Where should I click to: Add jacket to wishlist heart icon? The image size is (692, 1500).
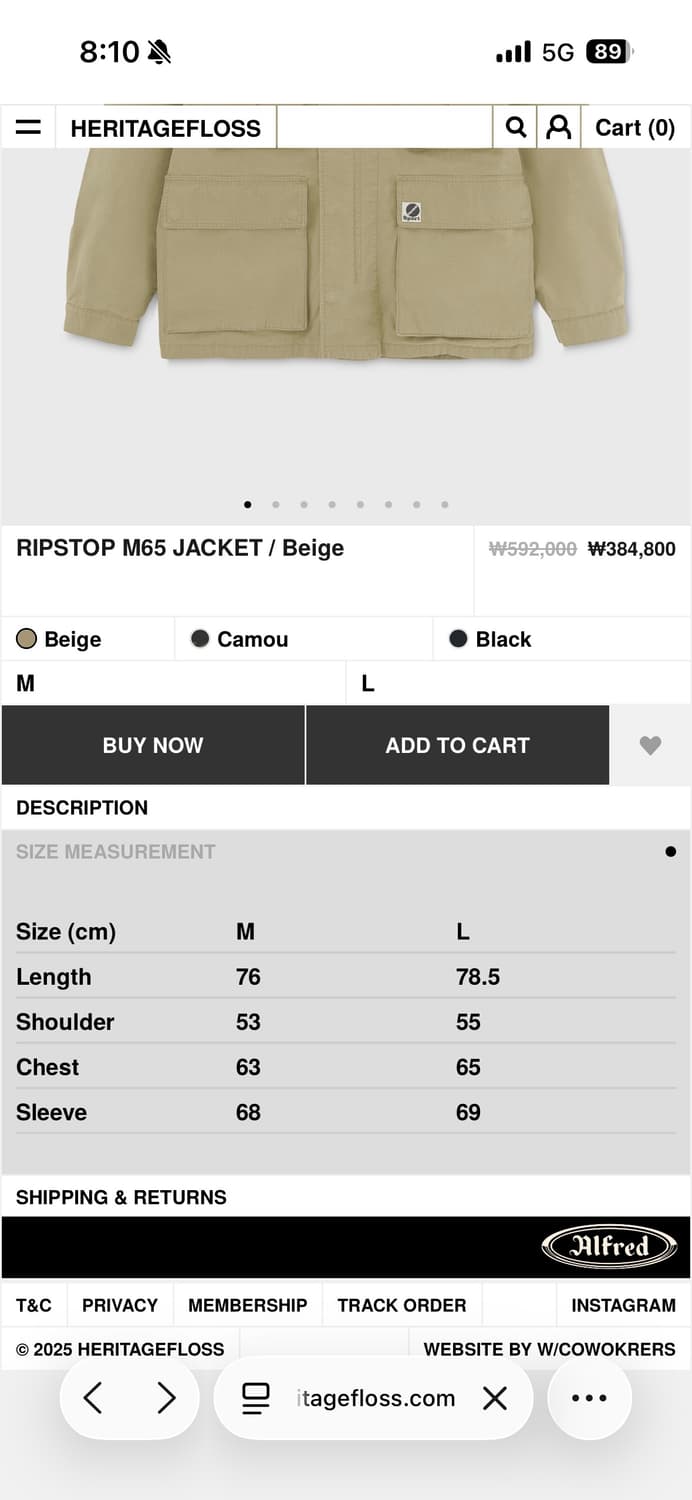click(650, 745)
